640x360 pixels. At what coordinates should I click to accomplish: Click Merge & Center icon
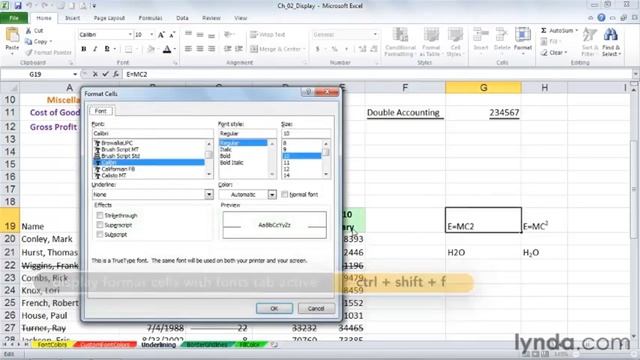click(x=254, y=49)
